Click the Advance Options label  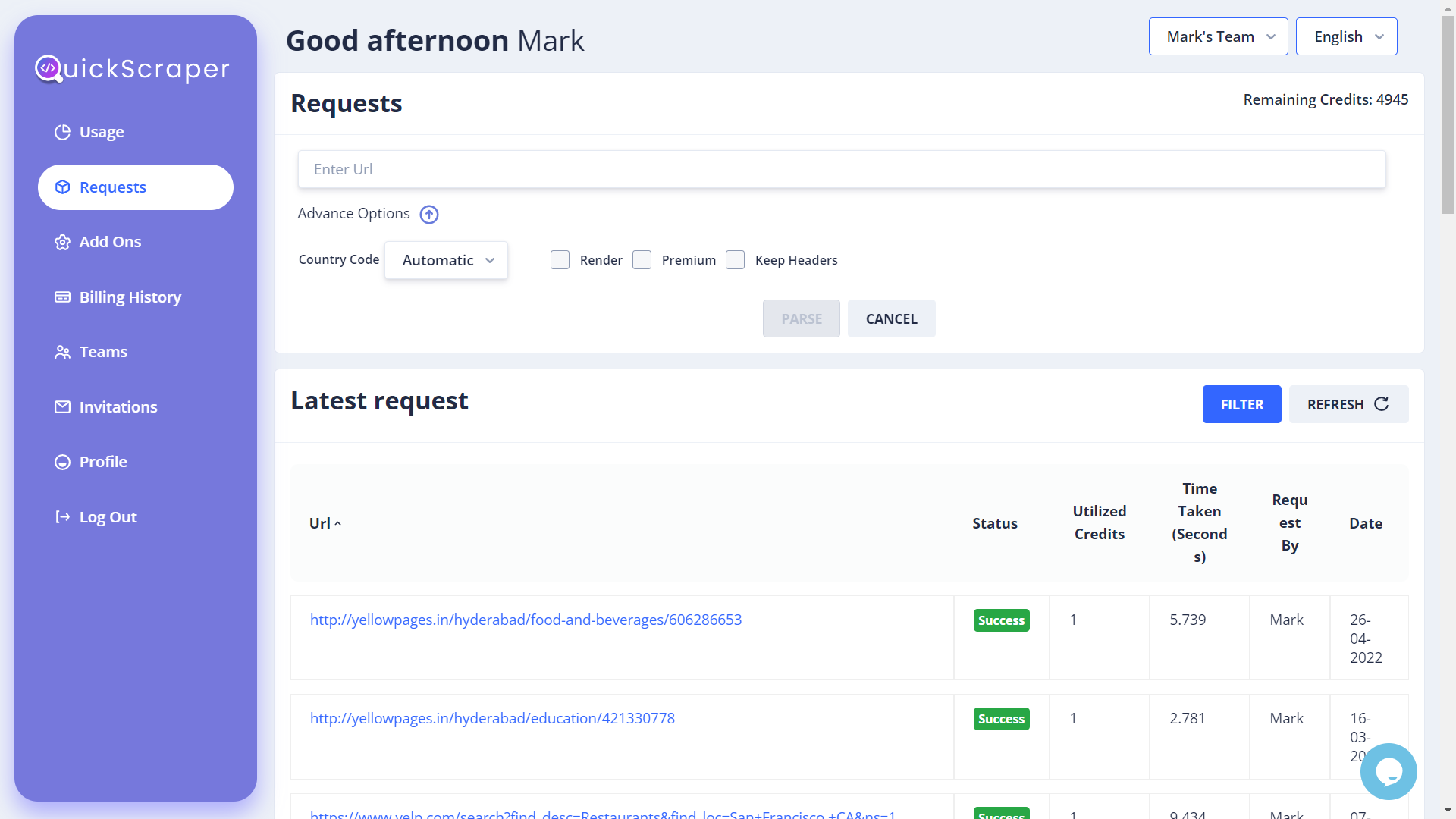[353, 214]
